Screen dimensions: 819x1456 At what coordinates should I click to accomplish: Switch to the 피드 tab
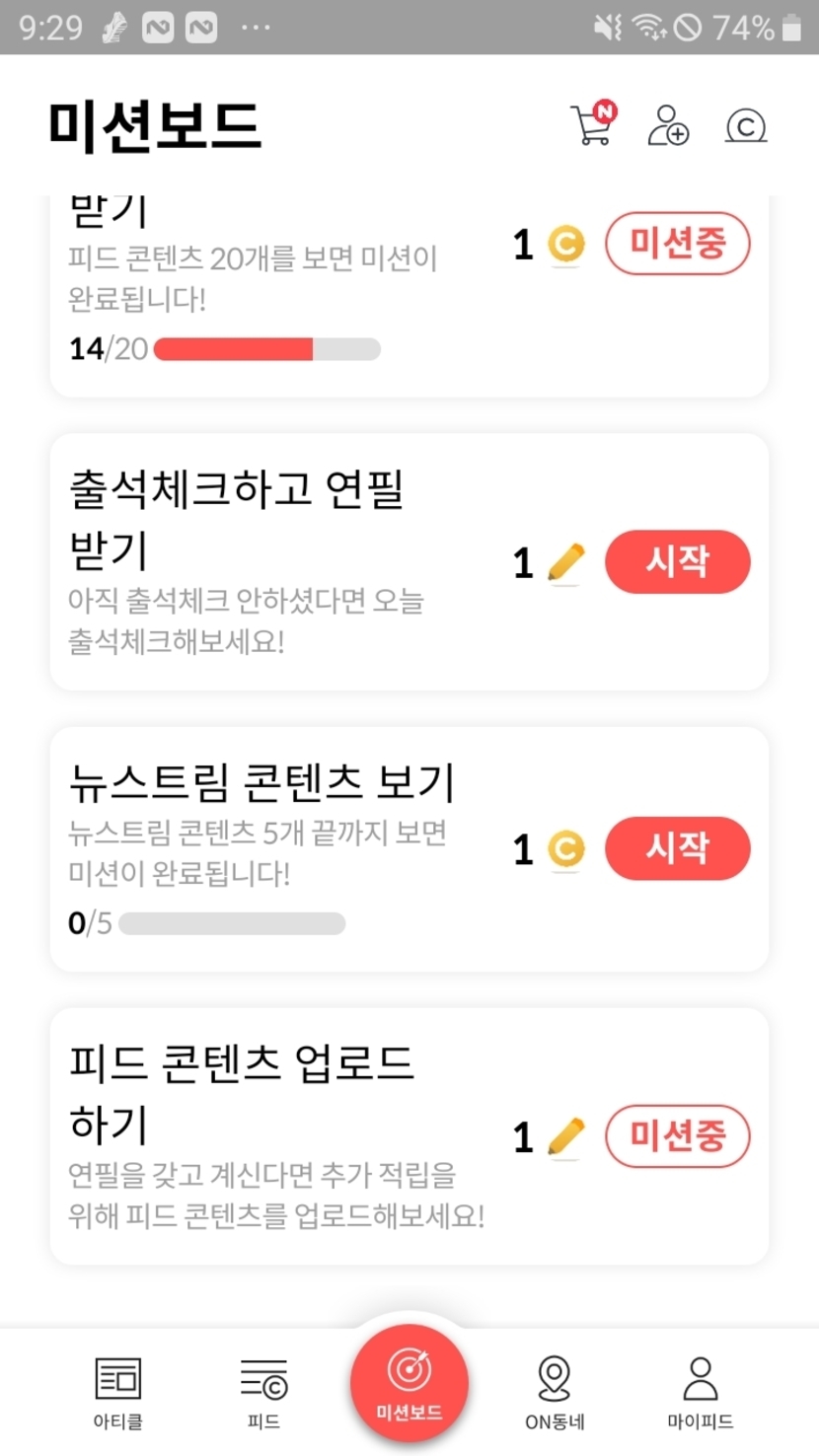point(263,1391)
